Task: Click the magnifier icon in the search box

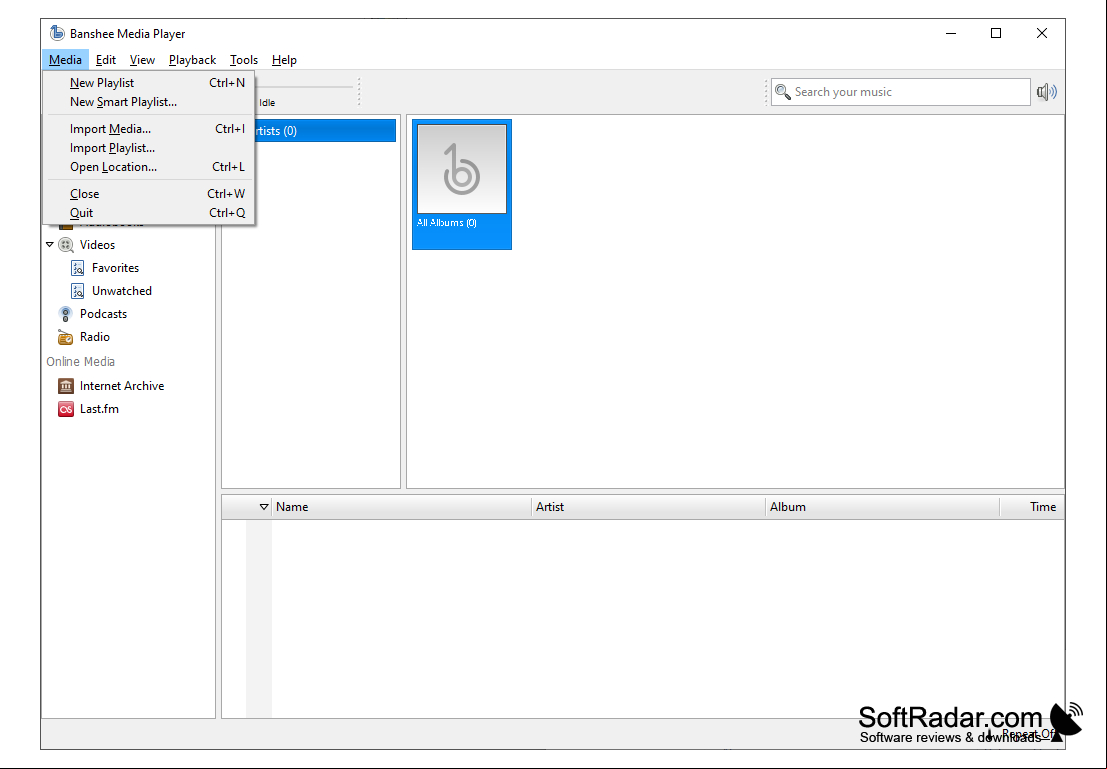Action: pyautogui.click(x=782, y=92)
